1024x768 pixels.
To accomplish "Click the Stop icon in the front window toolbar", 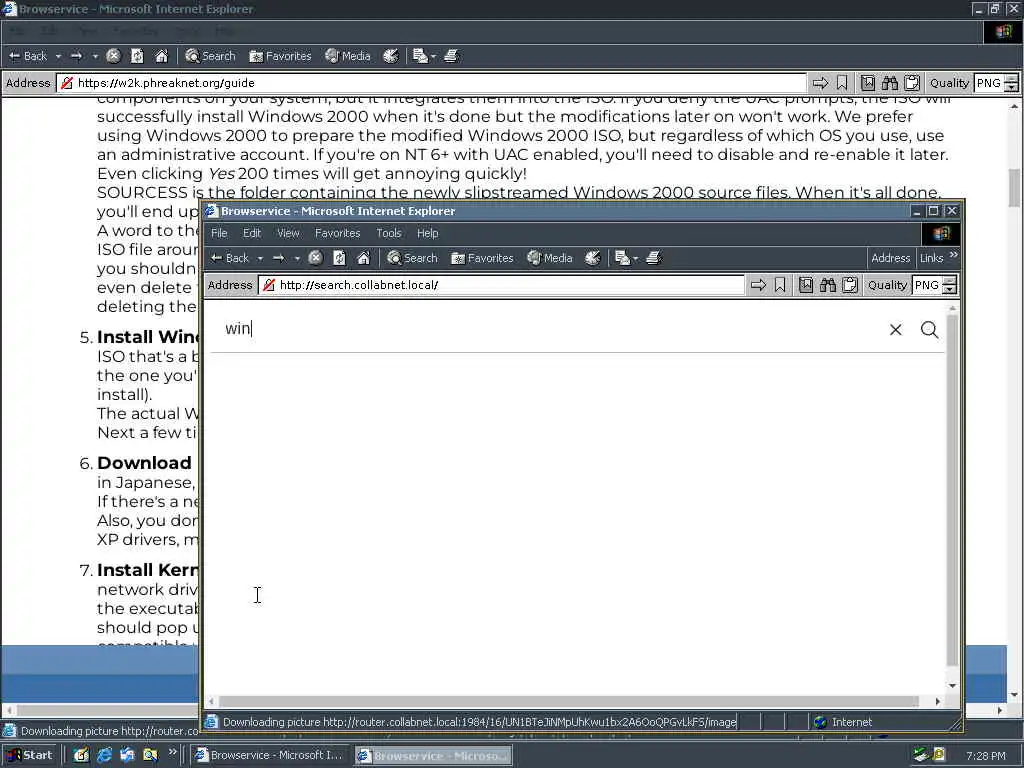I will 315,258.
